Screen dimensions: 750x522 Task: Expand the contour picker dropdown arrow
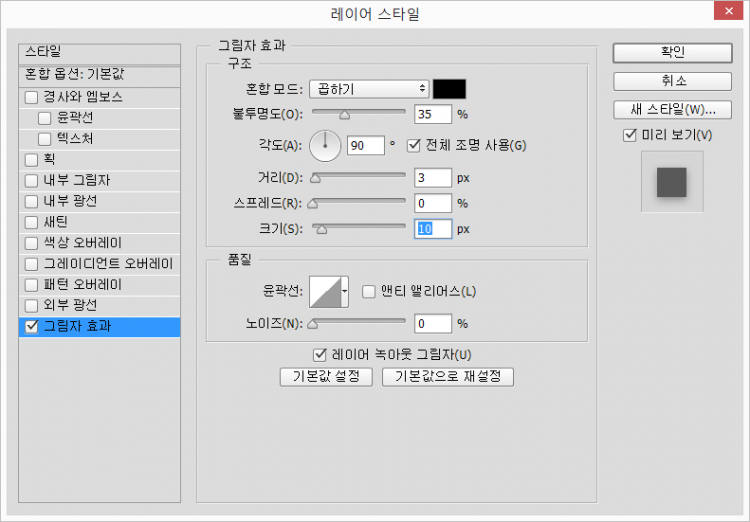click(x=345, y=292)
